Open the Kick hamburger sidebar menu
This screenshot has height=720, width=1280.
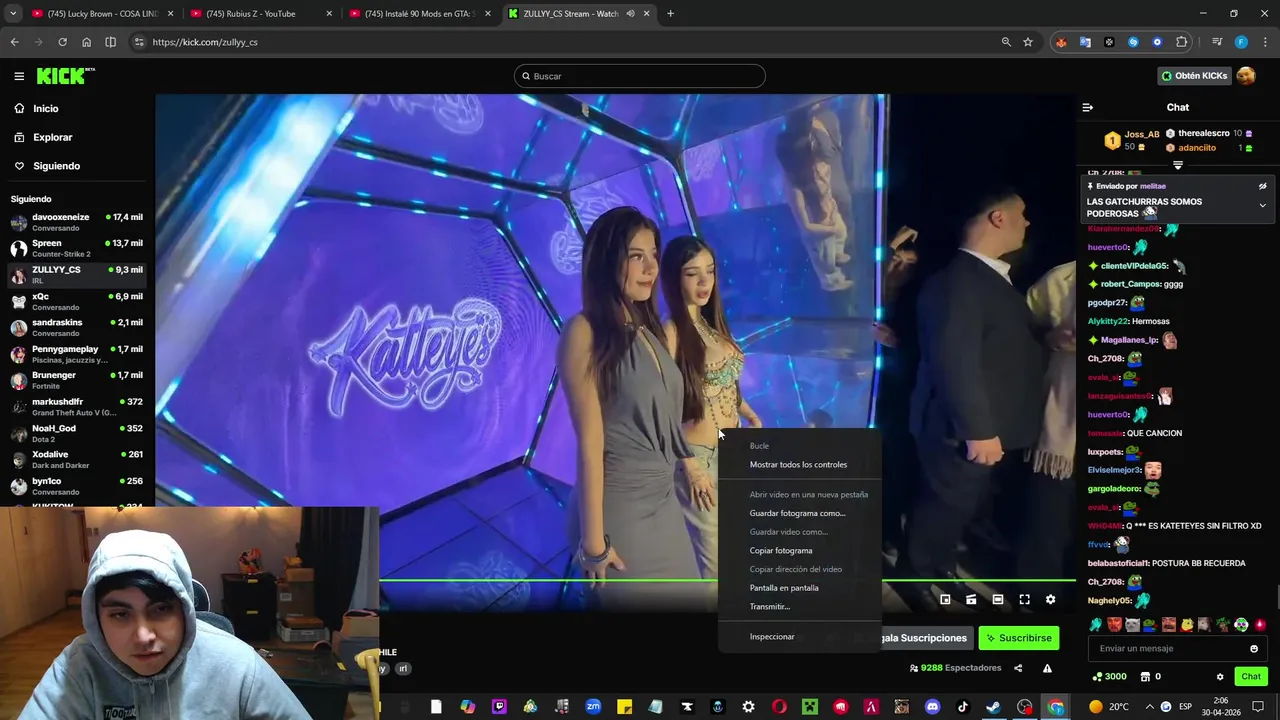(19, 76)
